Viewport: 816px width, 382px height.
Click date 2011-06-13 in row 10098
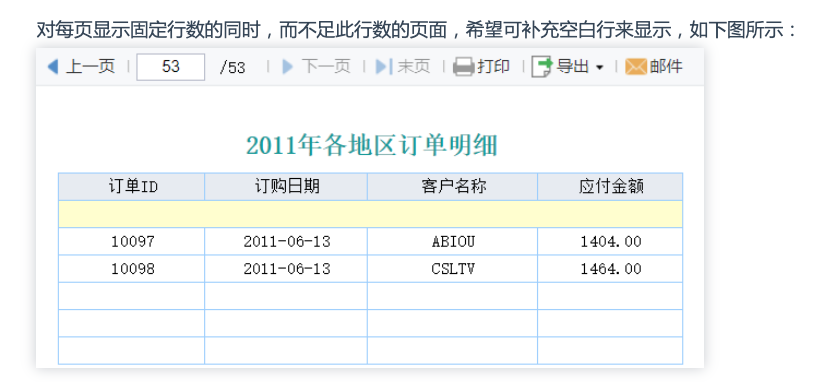[x=286, y=269]
